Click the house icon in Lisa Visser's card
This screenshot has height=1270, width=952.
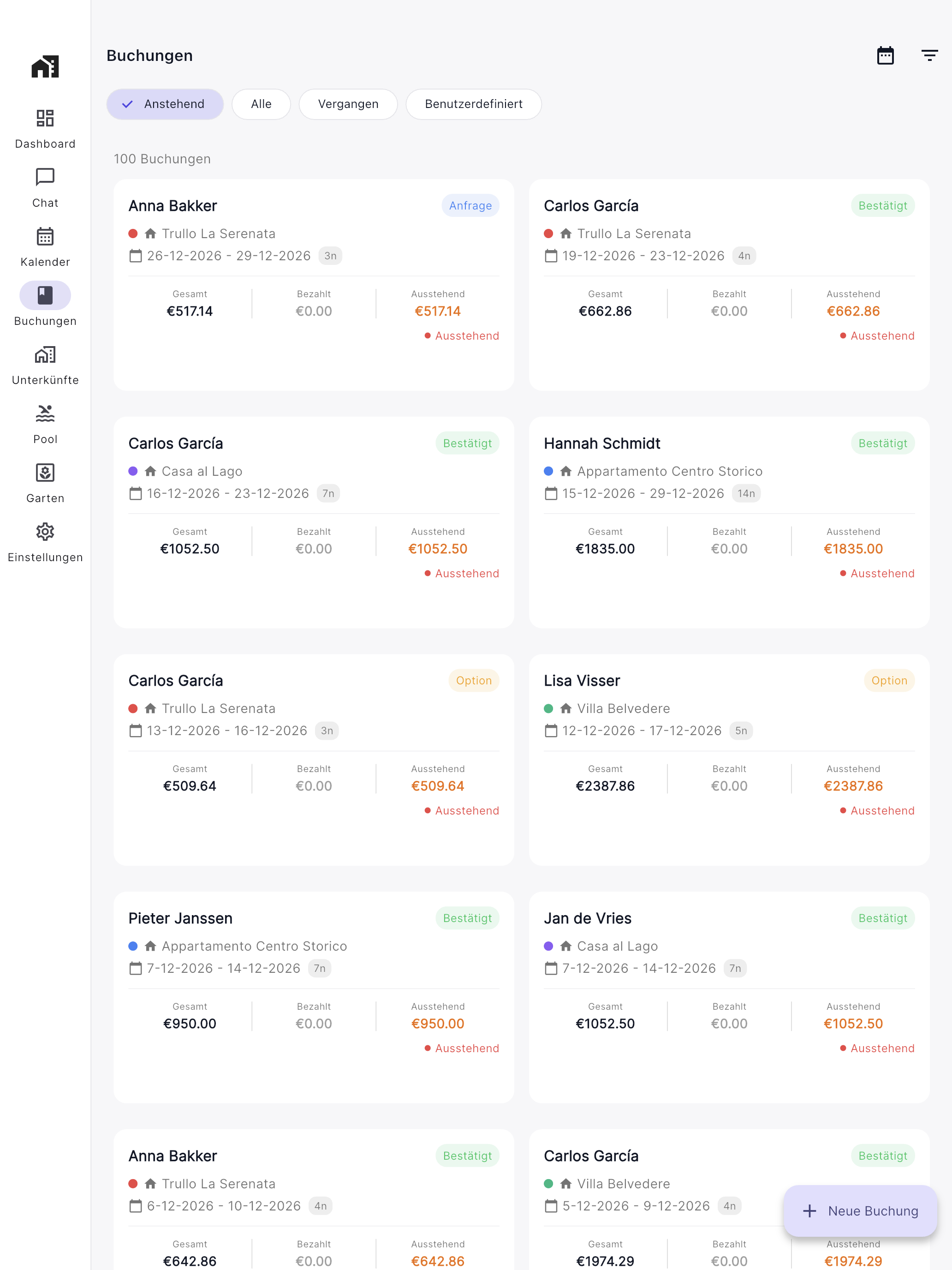566,708
